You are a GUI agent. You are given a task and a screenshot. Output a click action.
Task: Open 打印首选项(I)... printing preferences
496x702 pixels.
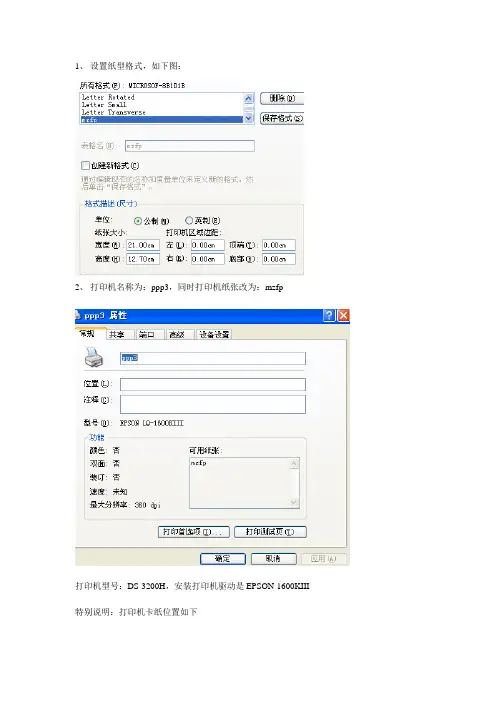point(194,532)
